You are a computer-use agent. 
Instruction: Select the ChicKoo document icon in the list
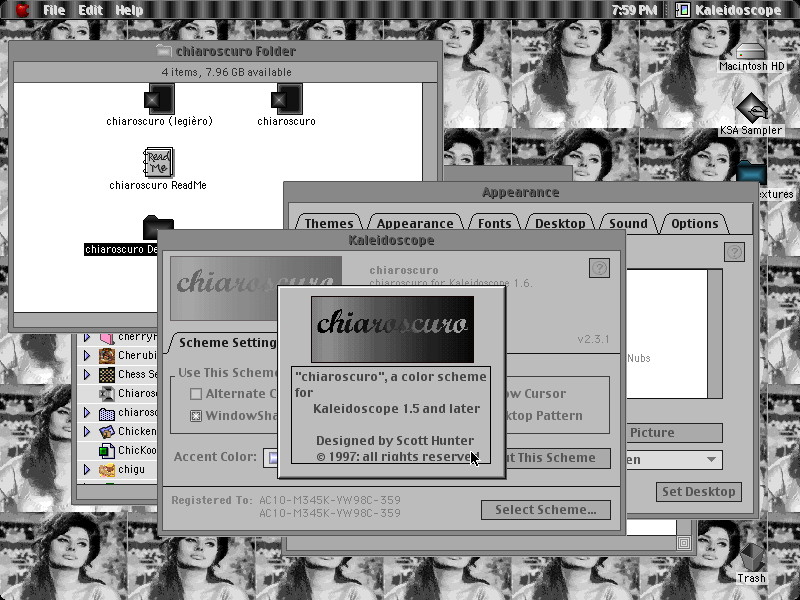click(107, 451)
